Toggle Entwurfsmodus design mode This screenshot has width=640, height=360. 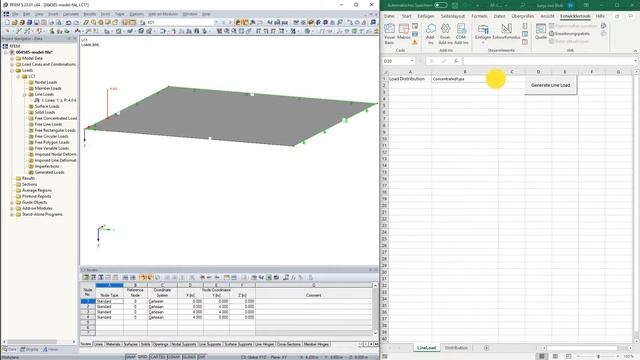[507, 31]
